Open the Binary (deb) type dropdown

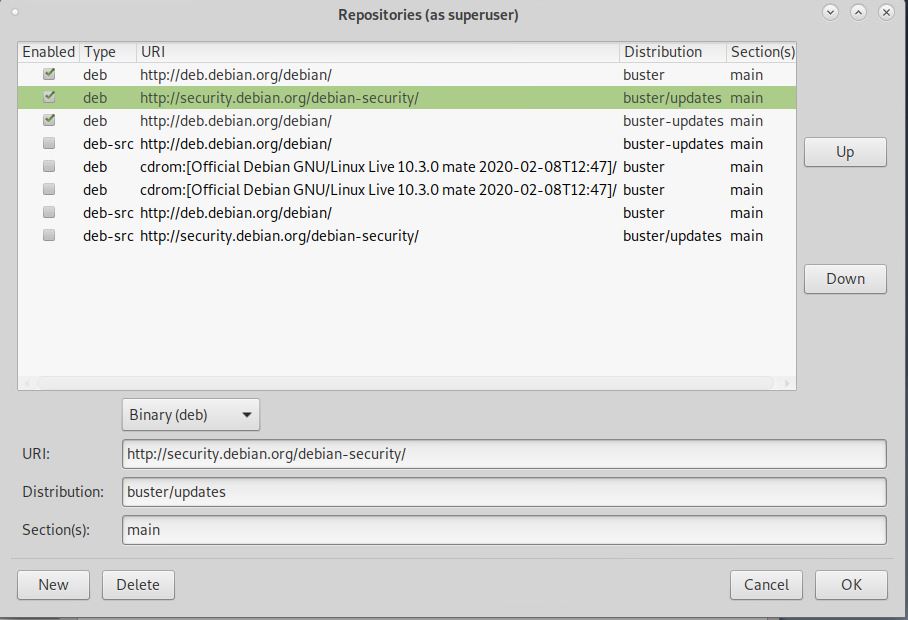[x=190, y=414]
